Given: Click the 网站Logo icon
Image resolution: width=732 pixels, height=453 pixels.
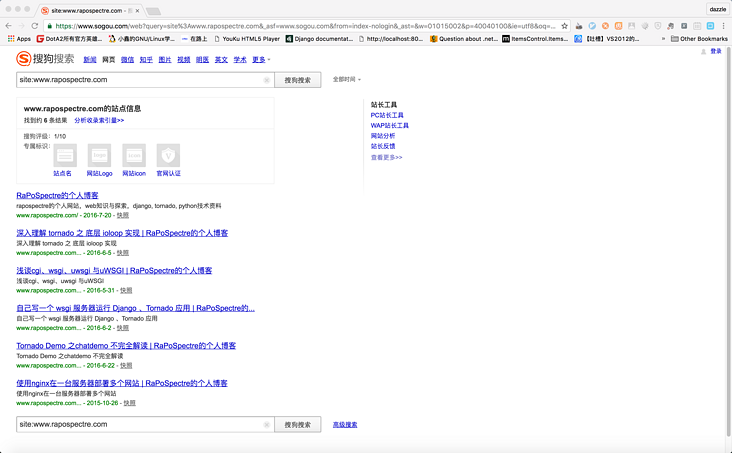Looking at the screenshot, I should [99, 155].
